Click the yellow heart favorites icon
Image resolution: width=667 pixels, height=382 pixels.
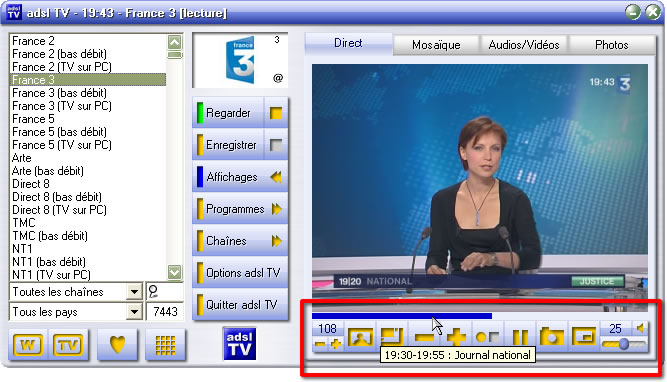pos(117,344)
